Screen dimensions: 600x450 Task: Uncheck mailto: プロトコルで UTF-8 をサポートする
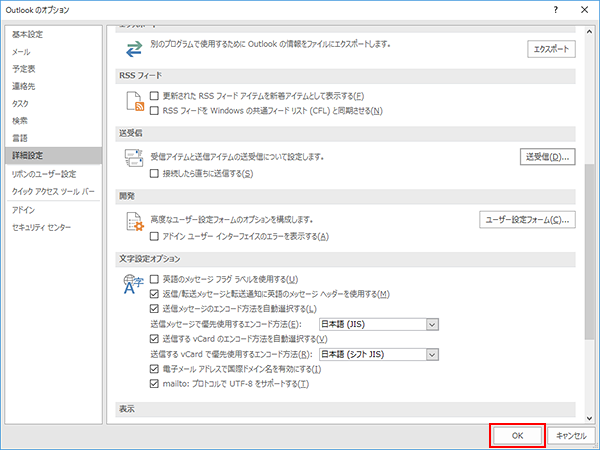154,383
